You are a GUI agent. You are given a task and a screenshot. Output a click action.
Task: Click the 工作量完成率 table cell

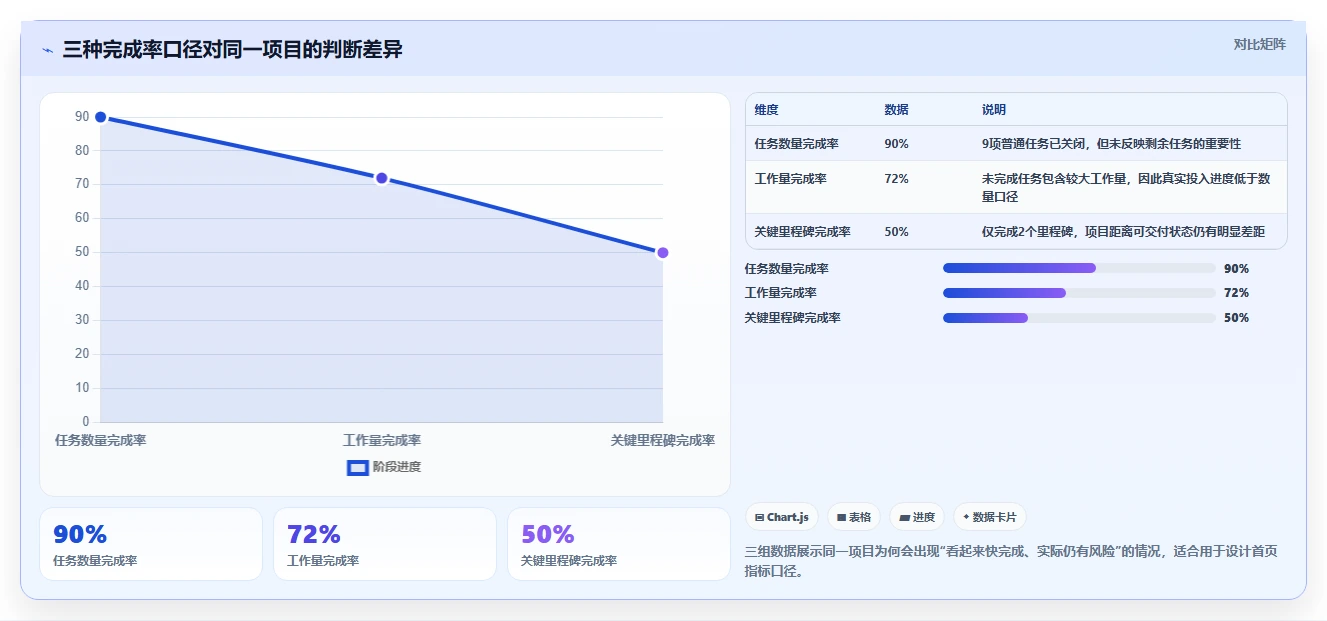click(790, 179)
